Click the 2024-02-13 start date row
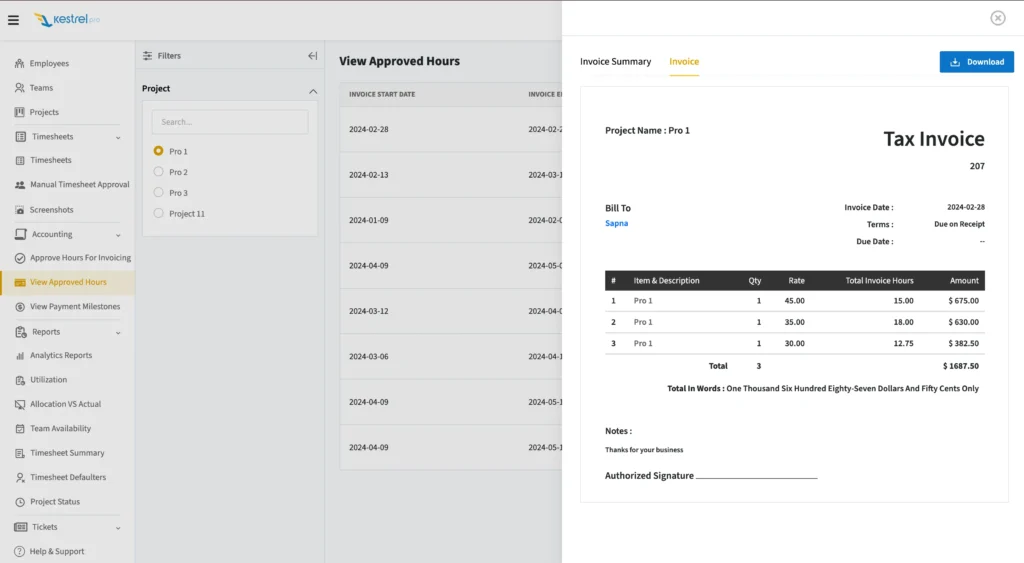Viewport: 1024px width, 563px height. point(368,175)
